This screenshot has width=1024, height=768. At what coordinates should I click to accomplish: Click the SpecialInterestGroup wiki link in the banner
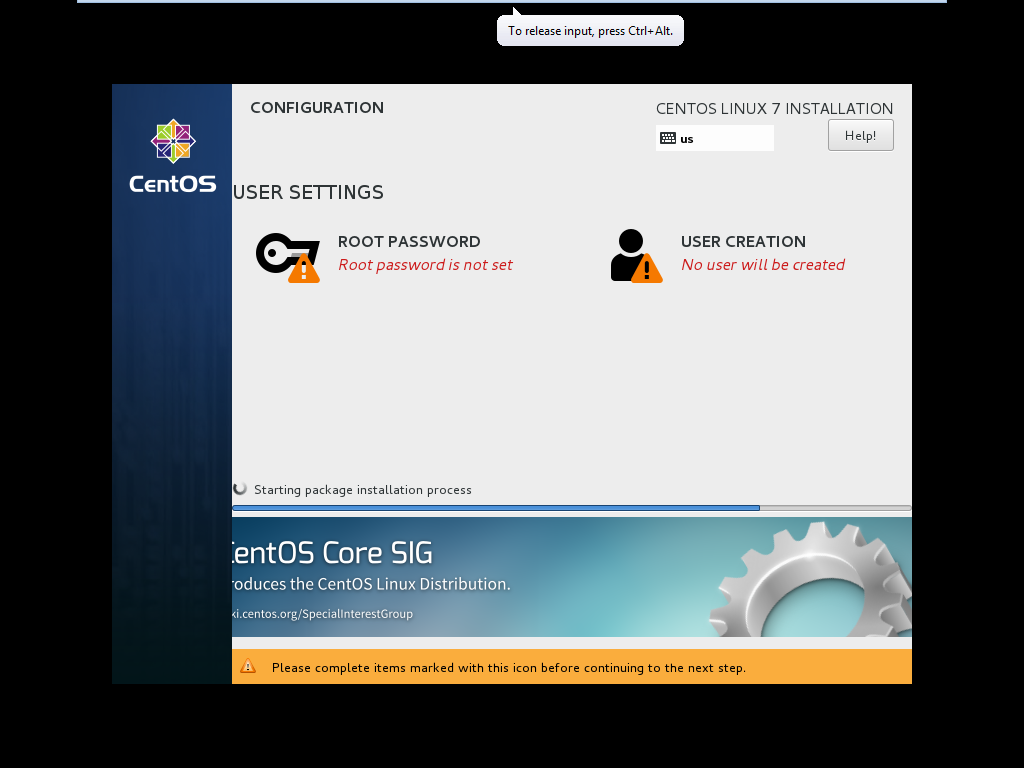pos(323,614)
